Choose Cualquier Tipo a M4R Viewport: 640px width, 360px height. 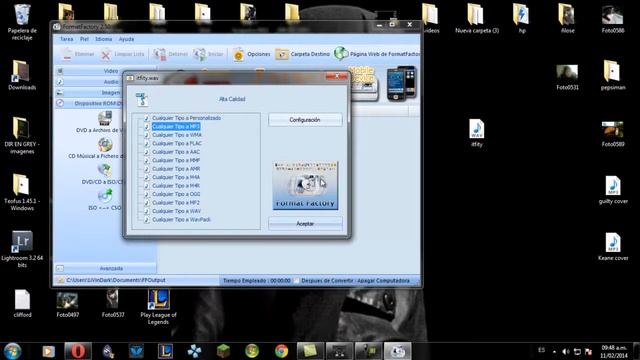coord(176,186)
